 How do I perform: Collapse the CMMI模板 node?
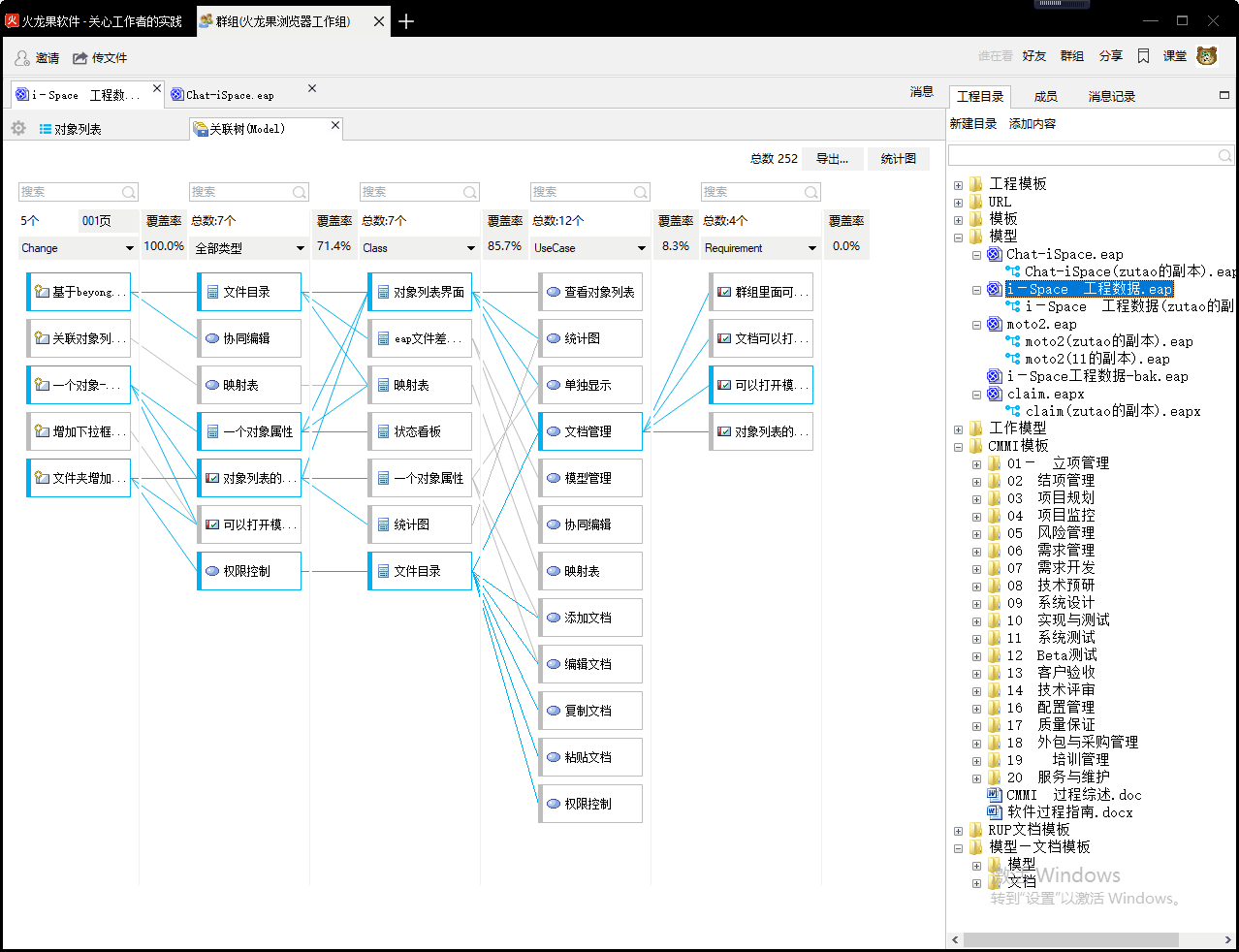958,445
